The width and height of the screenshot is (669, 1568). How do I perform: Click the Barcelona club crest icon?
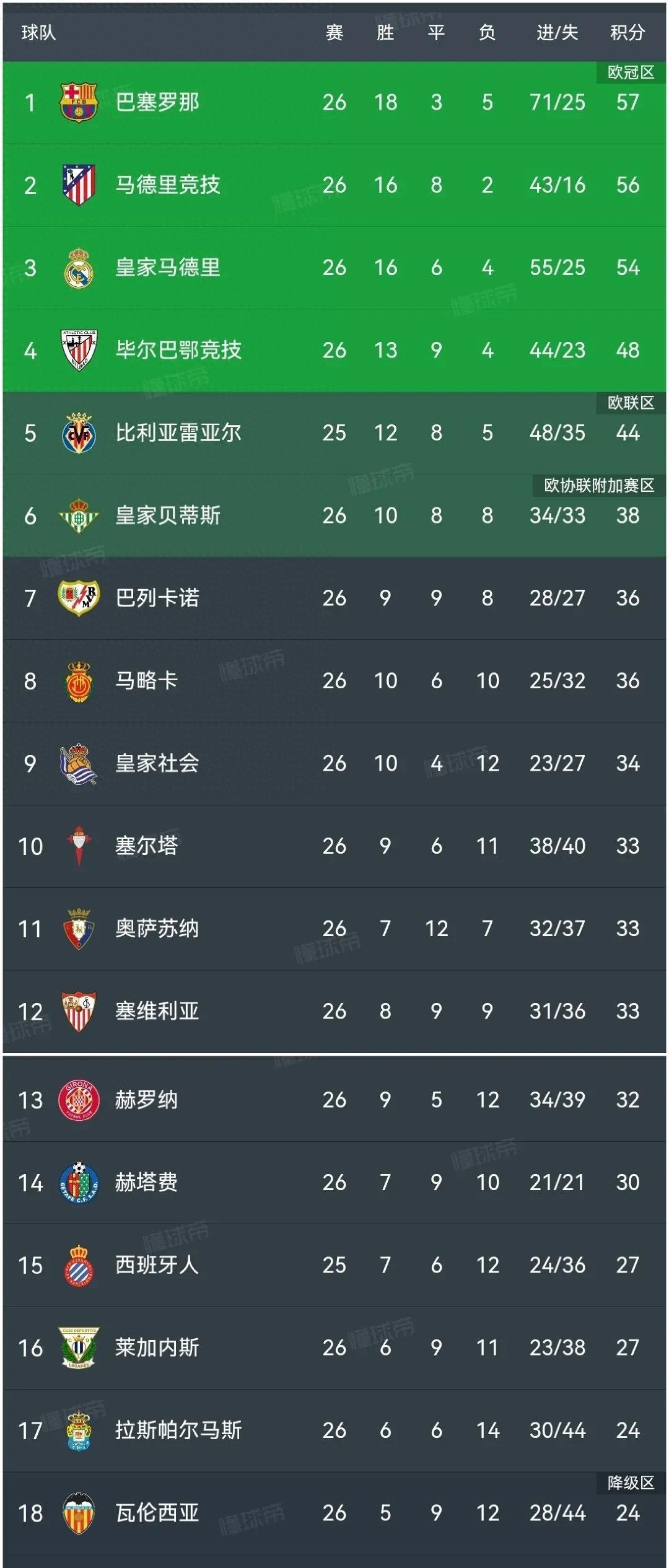point(79,102)
